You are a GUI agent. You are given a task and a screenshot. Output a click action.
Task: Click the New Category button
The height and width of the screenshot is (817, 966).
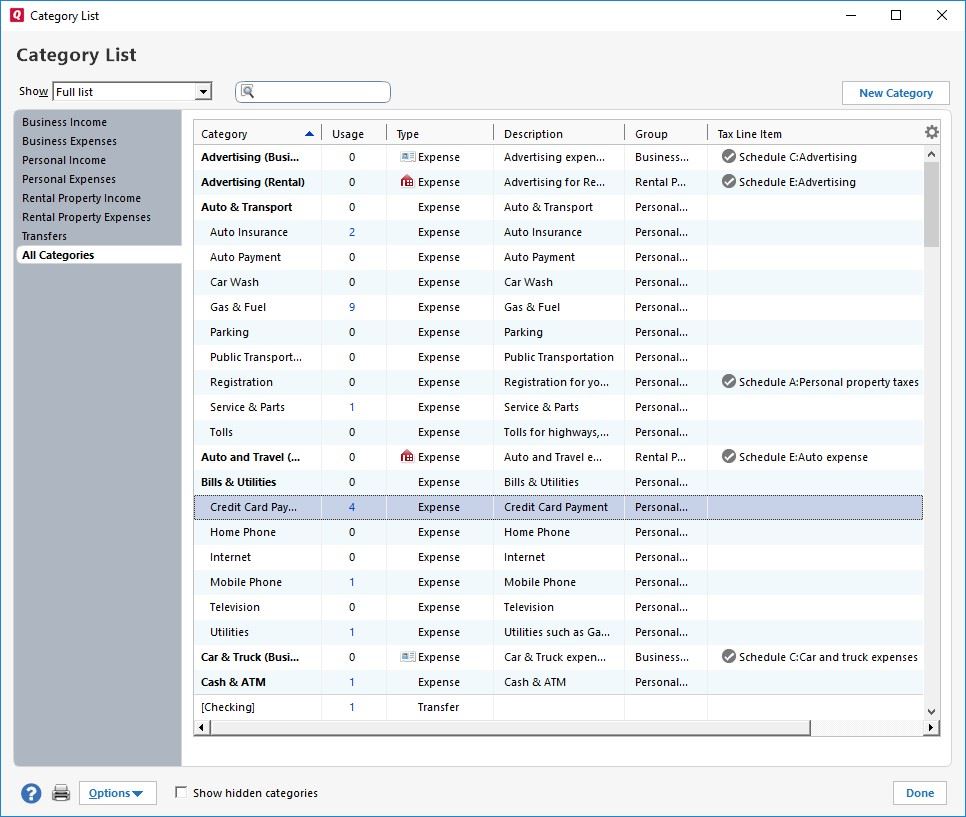[x=895, y=93]
